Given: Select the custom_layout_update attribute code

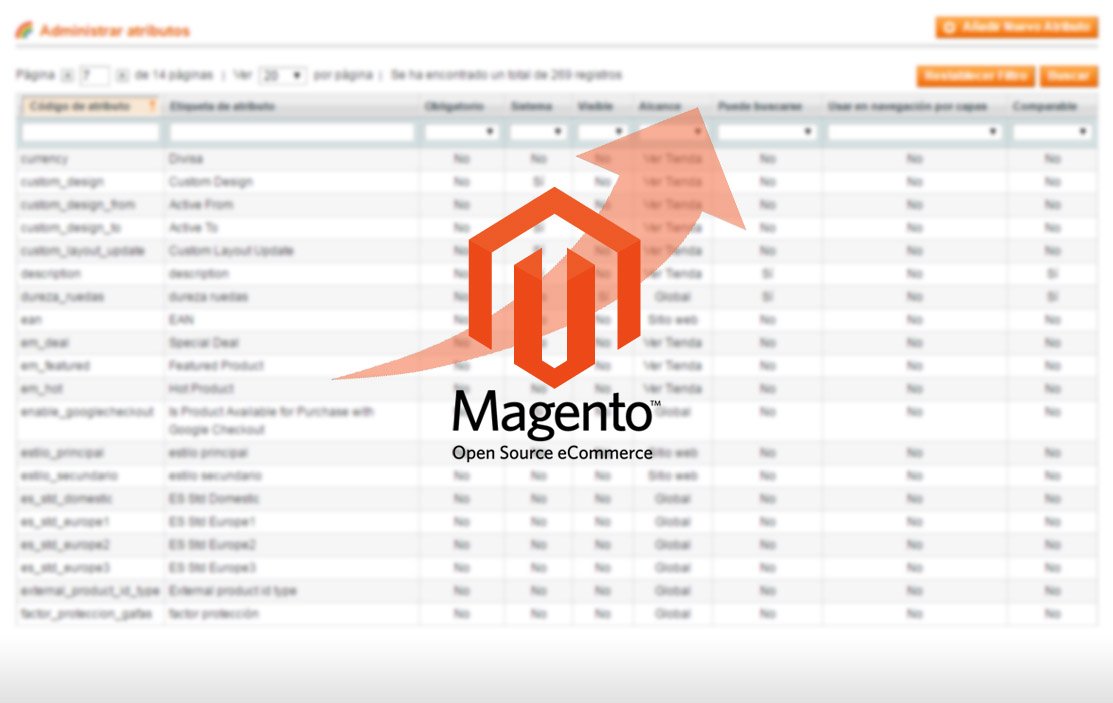Looking at the screenshot, I should tap(83, 251).
